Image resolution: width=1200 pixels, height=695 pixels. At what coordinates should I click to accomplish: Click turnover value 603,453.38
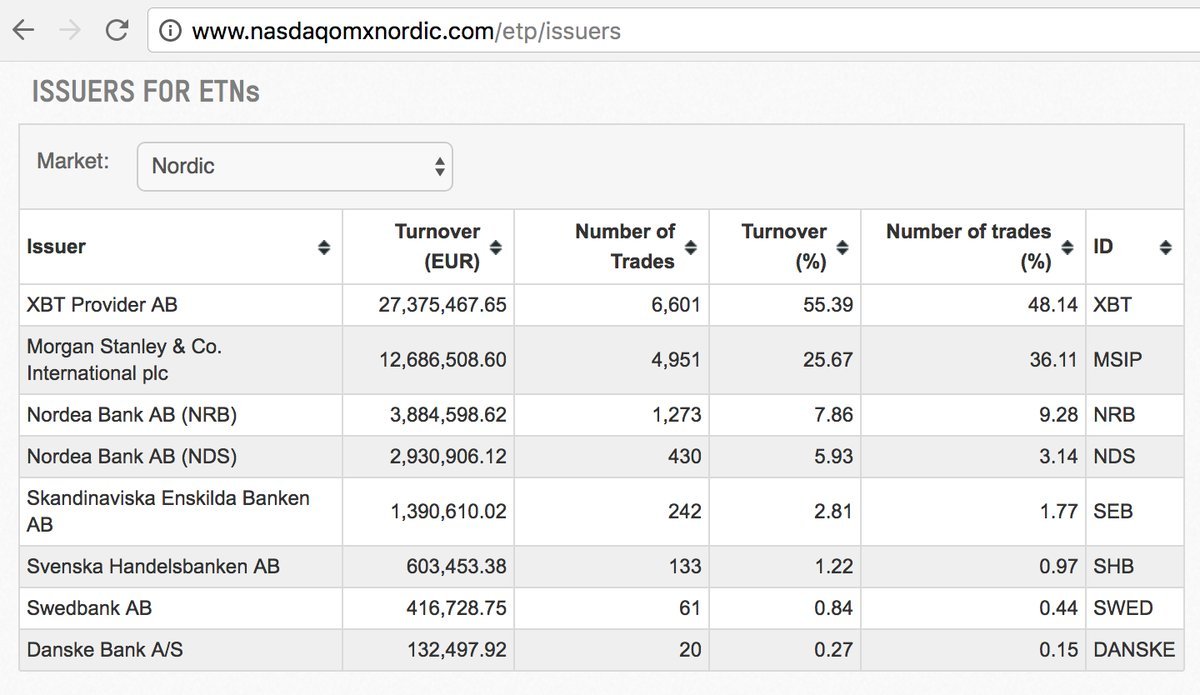(457, 567)
